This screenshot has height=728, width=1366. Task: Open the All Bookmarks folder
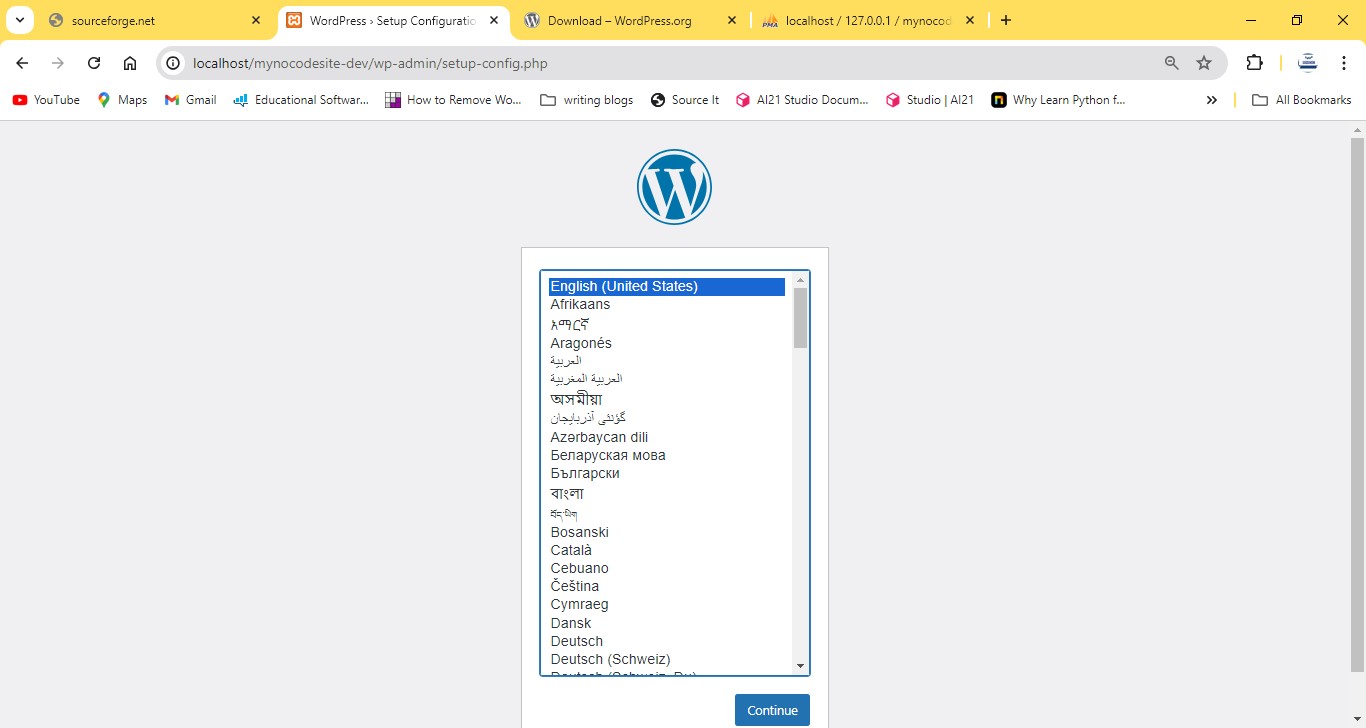coord(1302,100)
